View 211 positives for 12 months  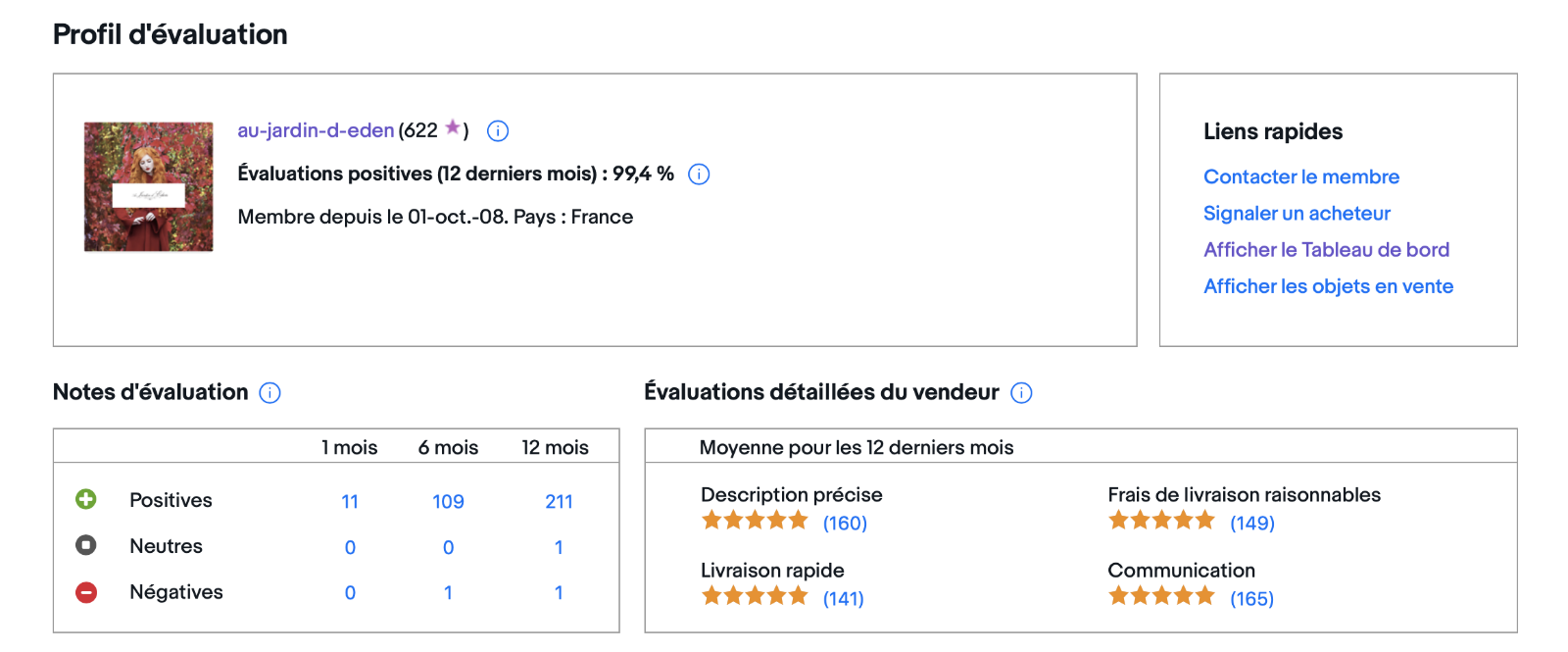(559, 501)
